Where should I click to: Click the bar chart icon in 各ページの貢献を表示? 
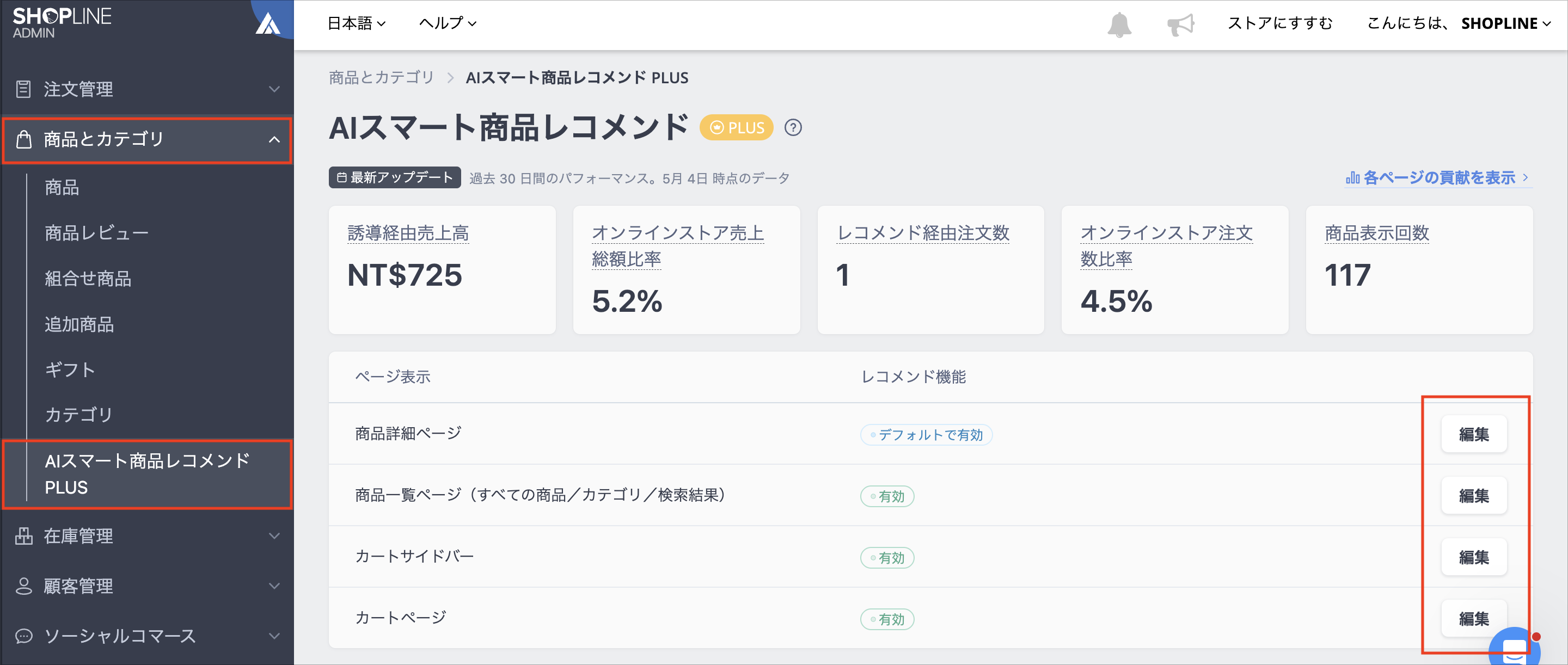point(1352,177)
